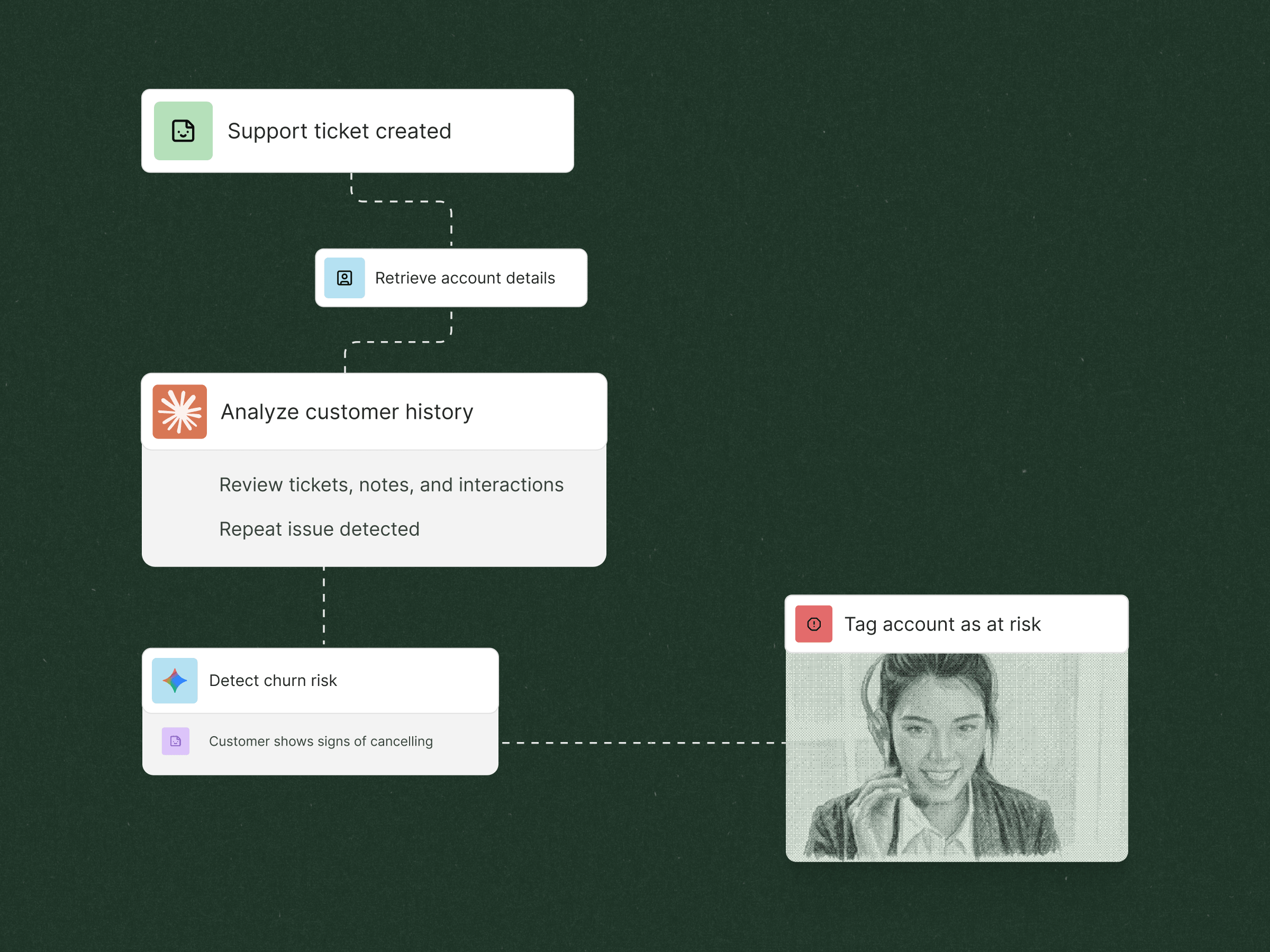Click the red alert warning icon
Viewport: 1270px width, 952px height.
813,624
